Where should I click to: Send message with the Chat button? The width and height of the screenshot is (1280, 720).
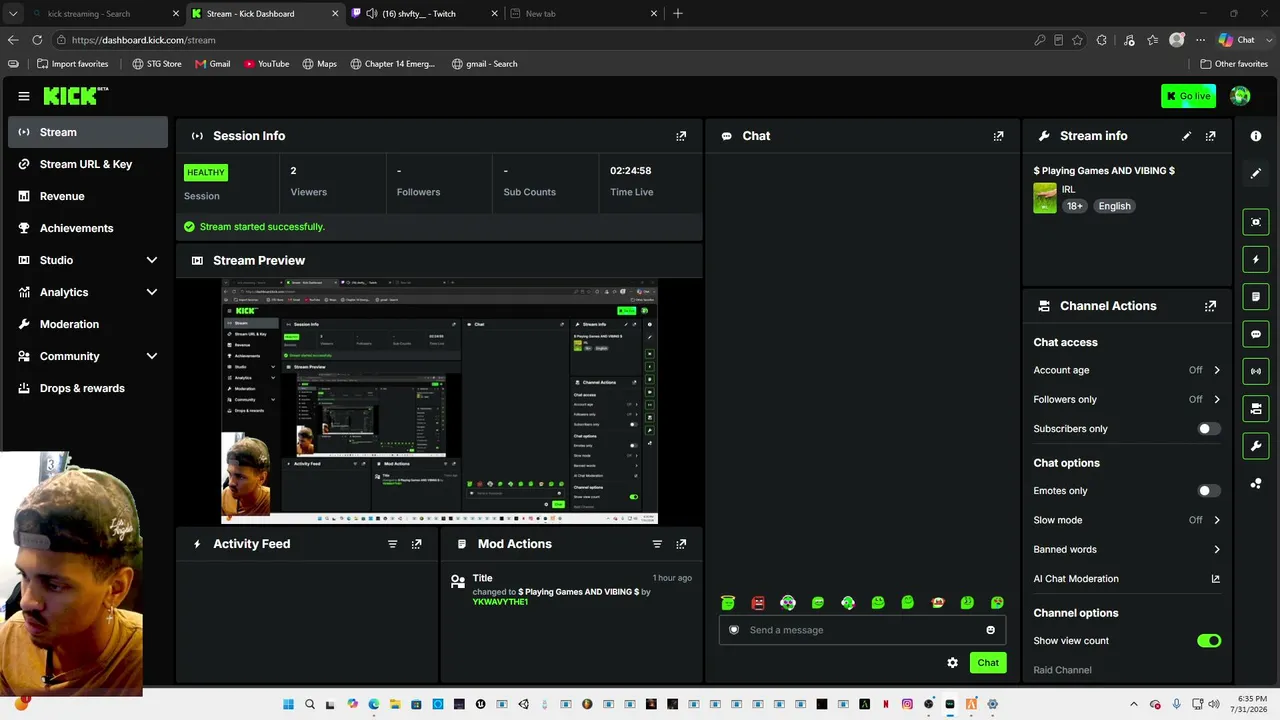(988, 663)
